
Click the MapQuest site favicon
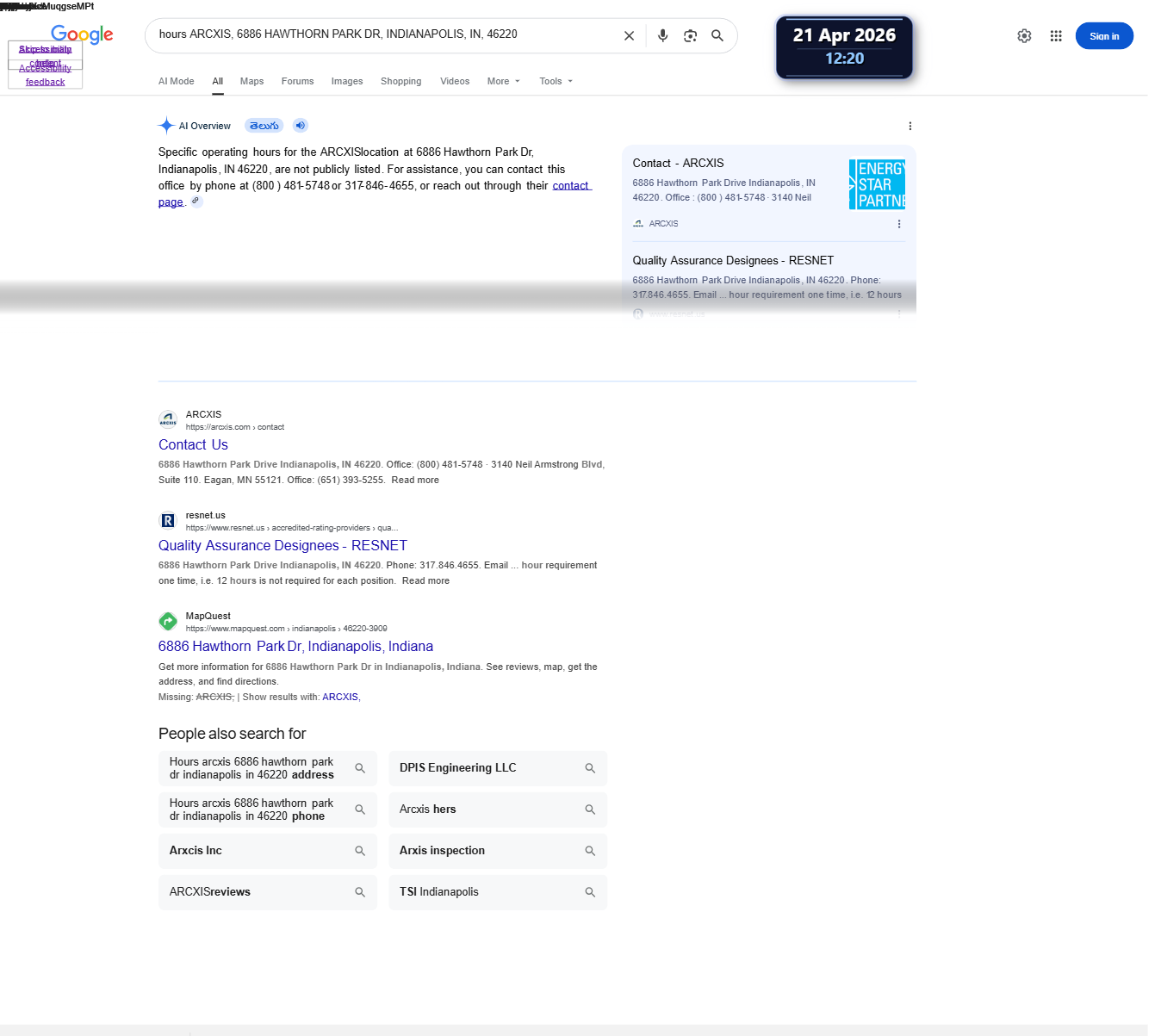pyautogui.click(x=168, y=621)
